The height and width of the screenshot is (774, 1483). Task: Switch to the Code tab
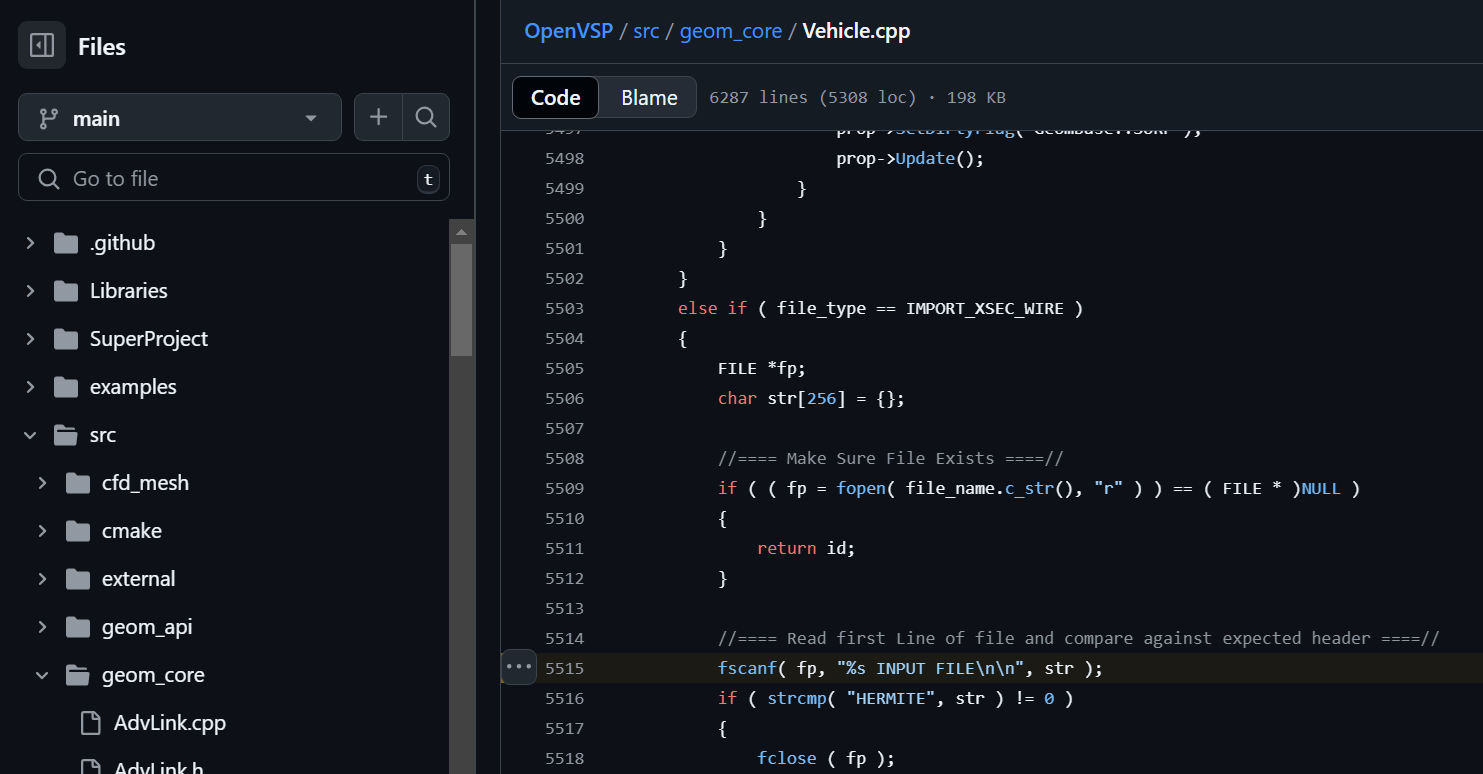point(556,97)
